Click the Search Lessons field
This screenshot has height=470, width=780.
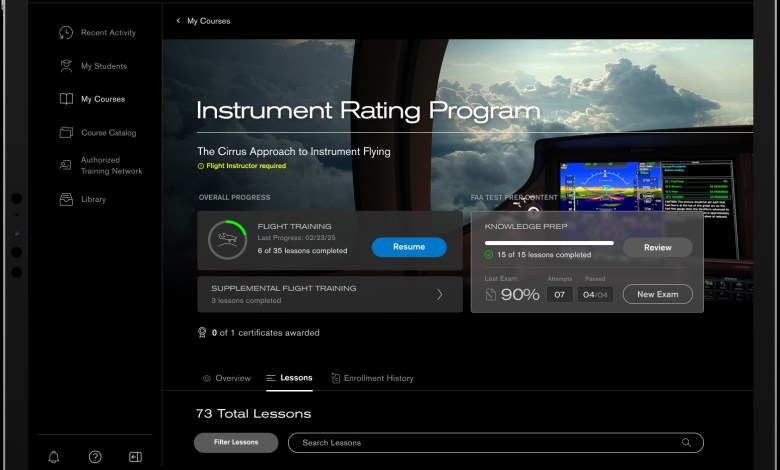[495, 443]
